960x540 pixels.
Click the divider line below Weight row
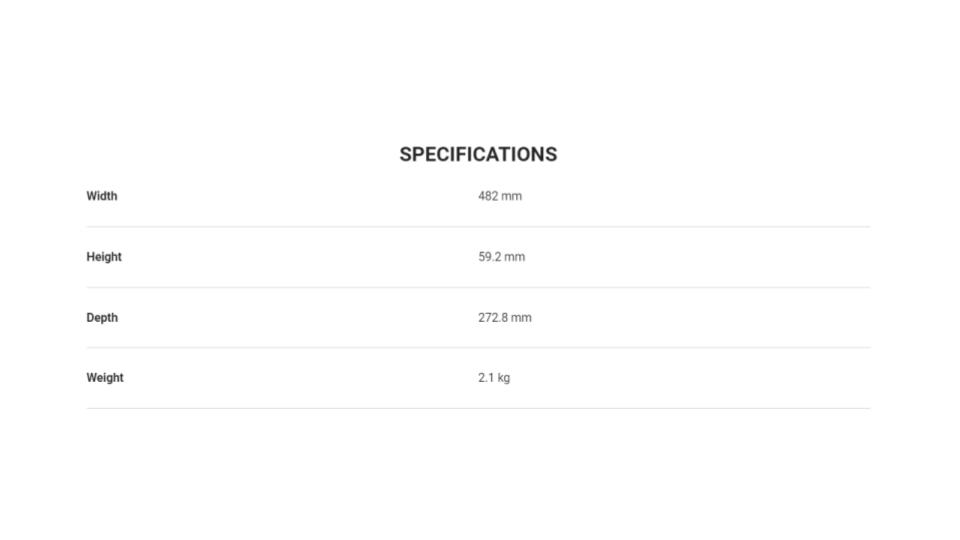(x=478, y=408)
